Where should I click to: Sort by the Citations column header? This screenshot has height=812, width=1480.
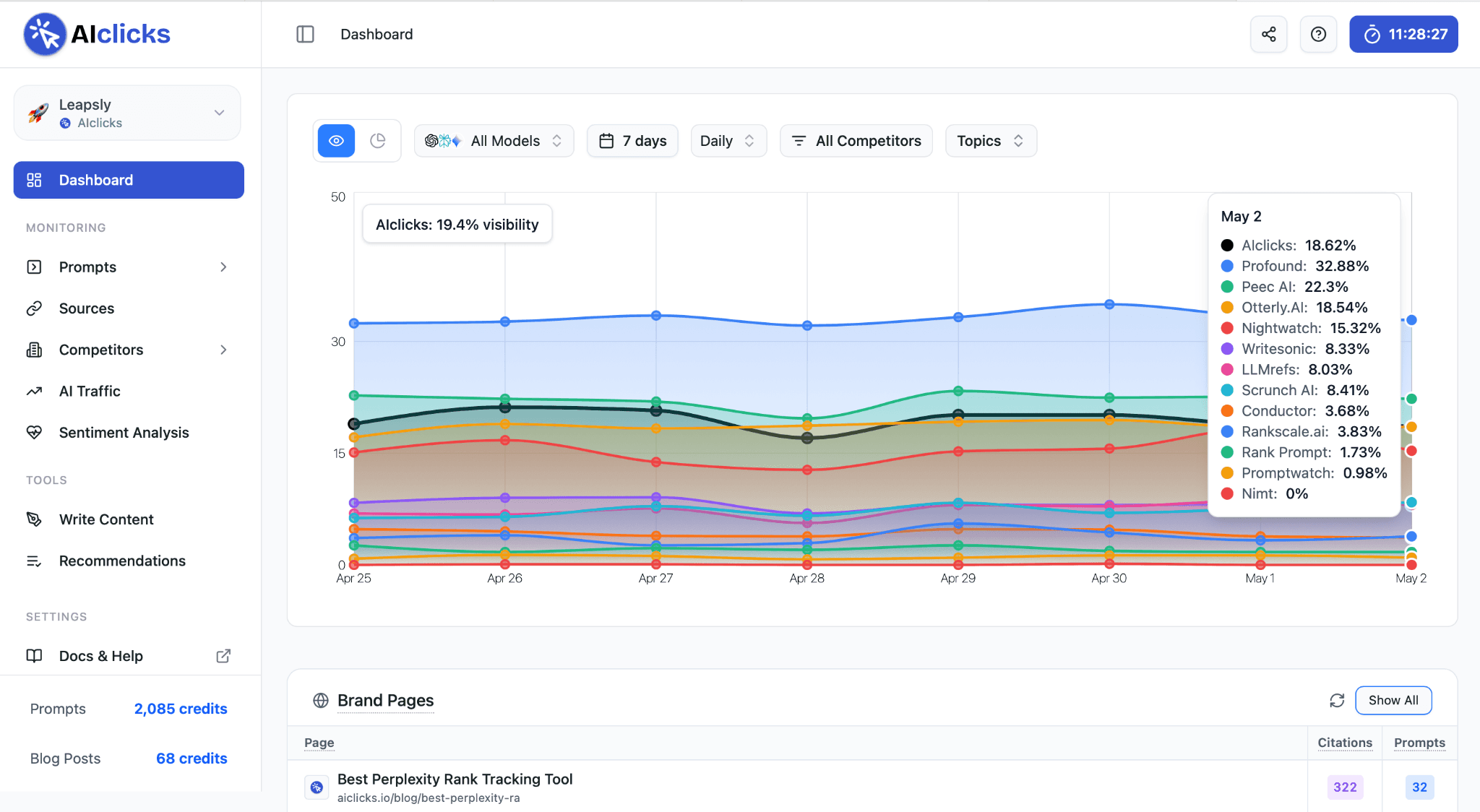click(x=1344, y=743)
